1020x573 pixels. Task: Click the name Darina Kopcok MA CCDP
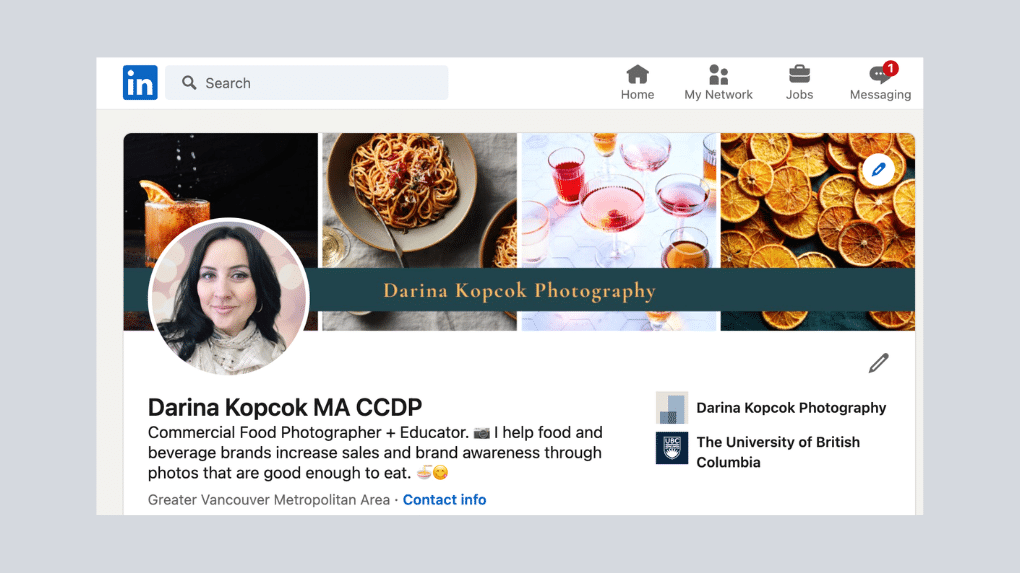point(285,407)
